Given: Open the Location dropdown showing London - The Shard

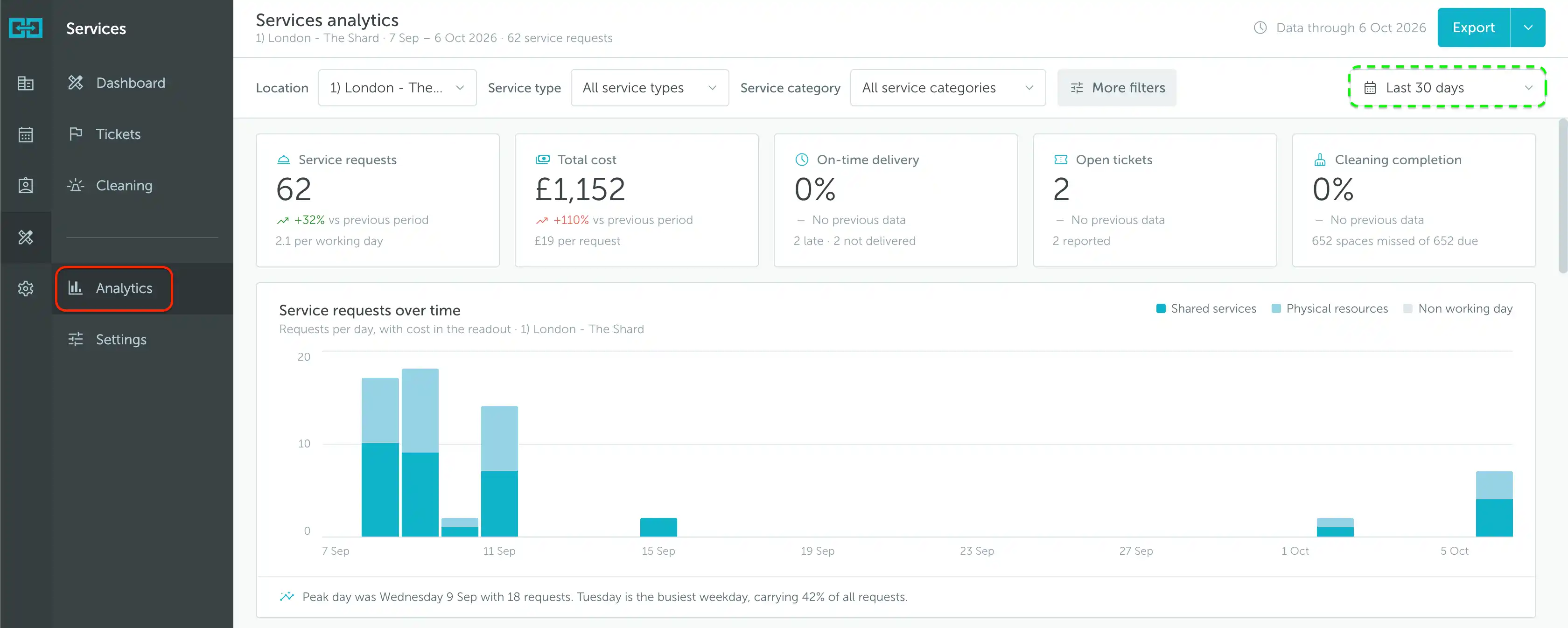Looking at the screenshot, I should point(397,88).
